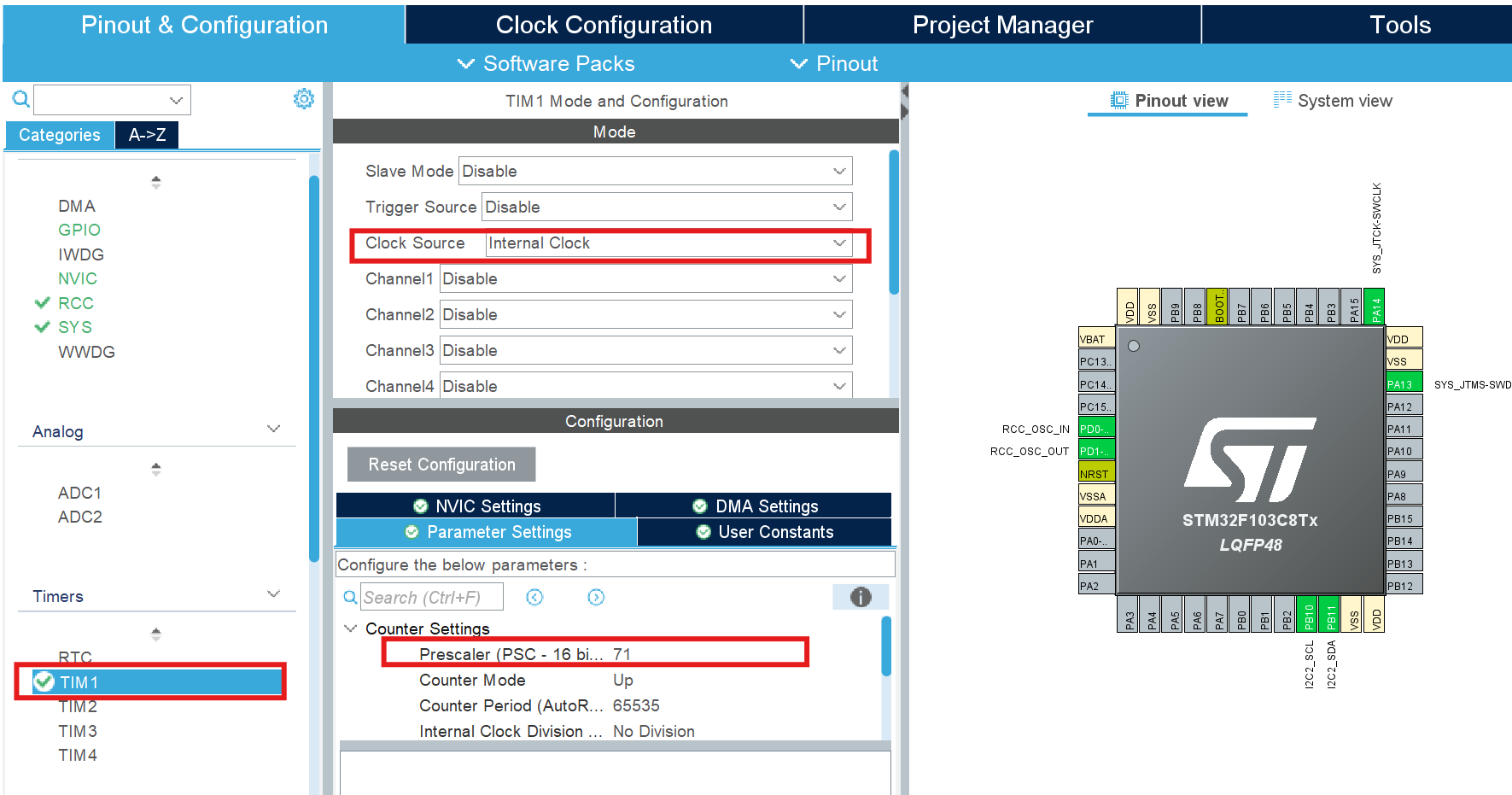
Task: Click the PB11 I2C2_SDA pin
Action: tap(1329, 614)
